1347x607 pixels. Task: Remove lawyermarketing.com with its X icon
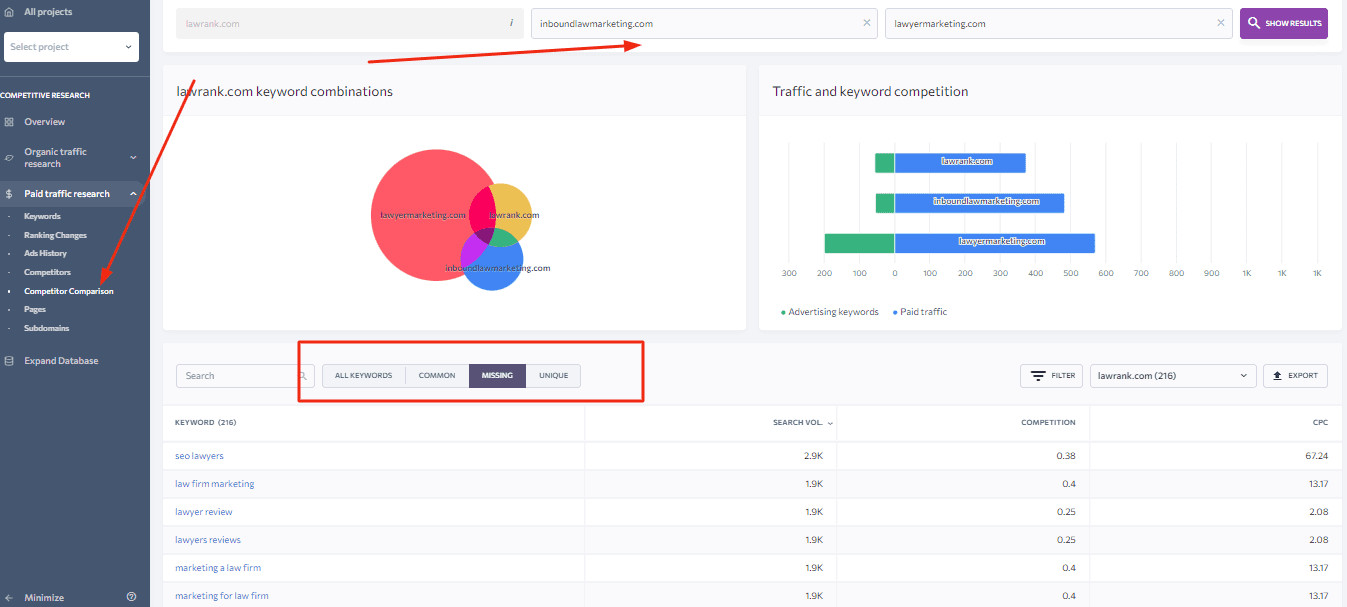[x=1220, y=23]
